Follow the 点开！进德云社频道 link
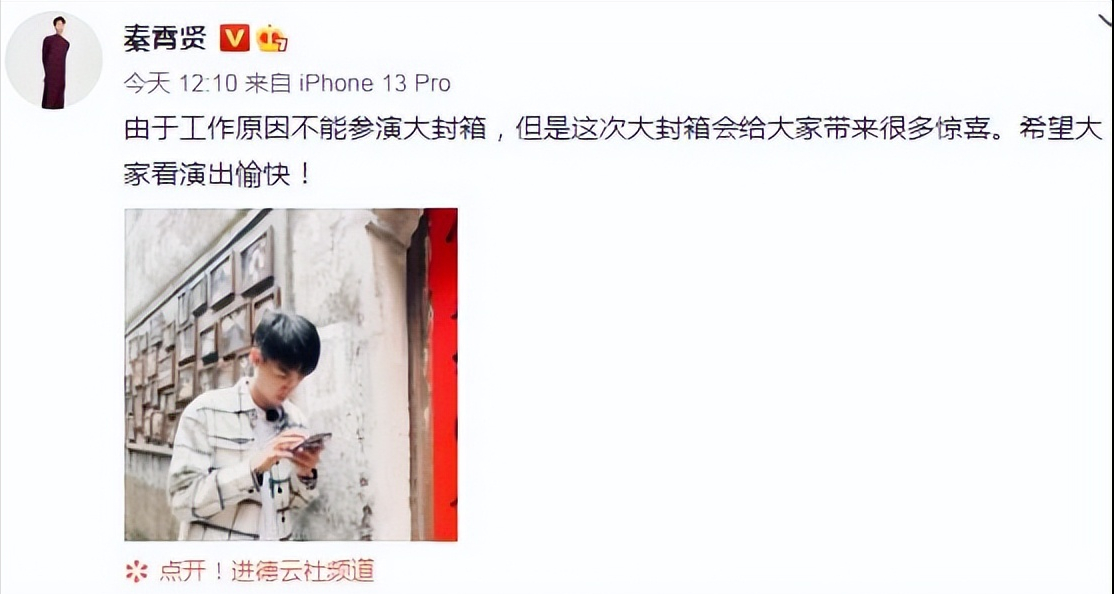 point(266,571)
